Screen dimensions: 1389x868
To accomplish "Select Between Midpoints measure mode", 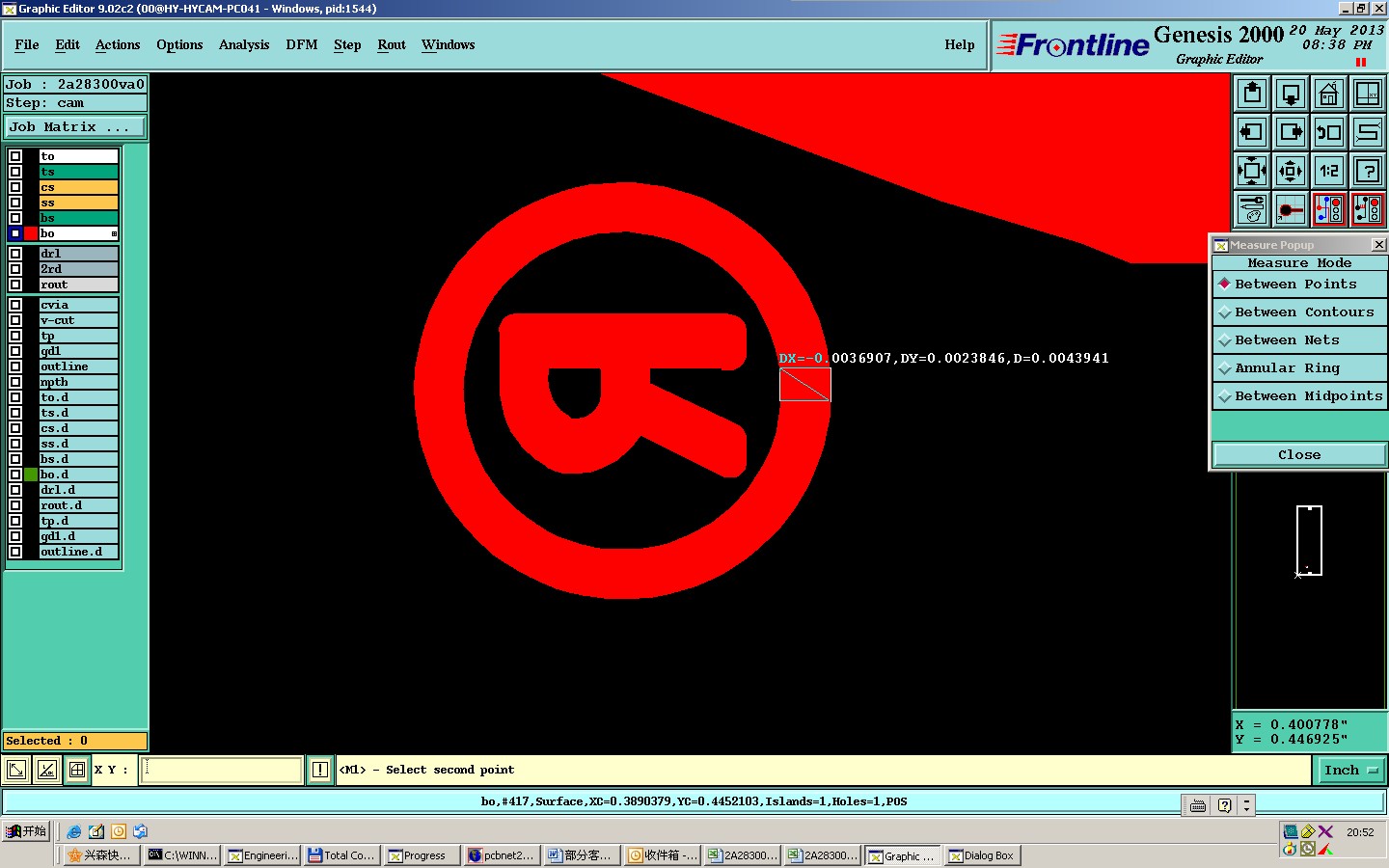I will pyautogui.click(x=1299, y=396).
